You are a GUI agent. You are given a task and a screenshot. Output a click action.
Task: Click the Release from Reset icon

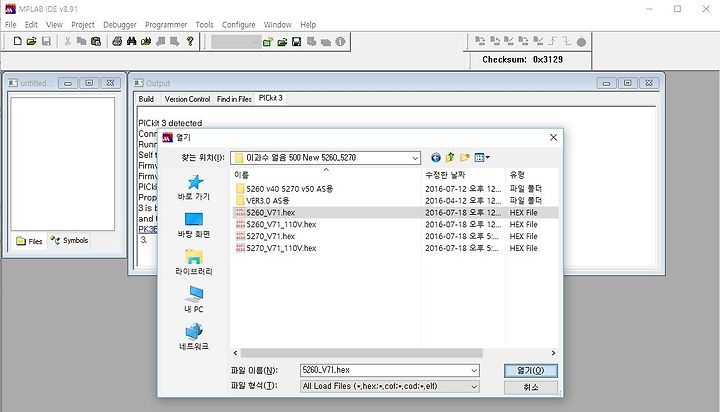tap(552, 41)
